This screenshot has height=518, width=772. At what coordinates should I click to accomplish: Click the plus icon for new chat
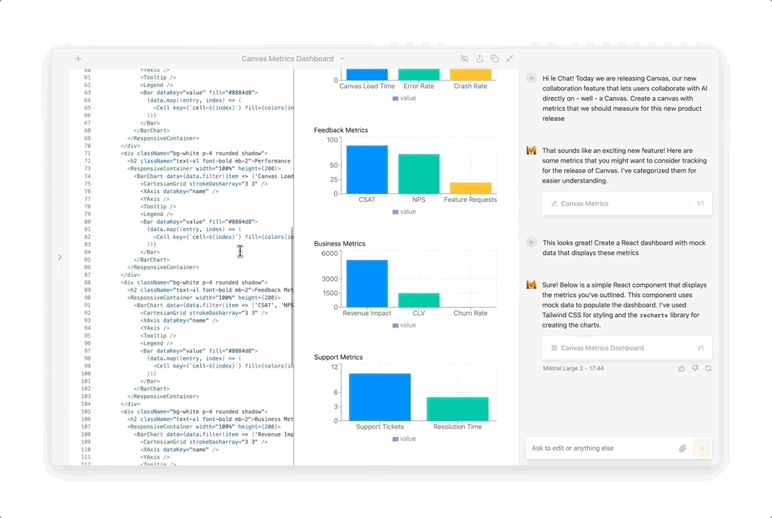click(78, 59)
